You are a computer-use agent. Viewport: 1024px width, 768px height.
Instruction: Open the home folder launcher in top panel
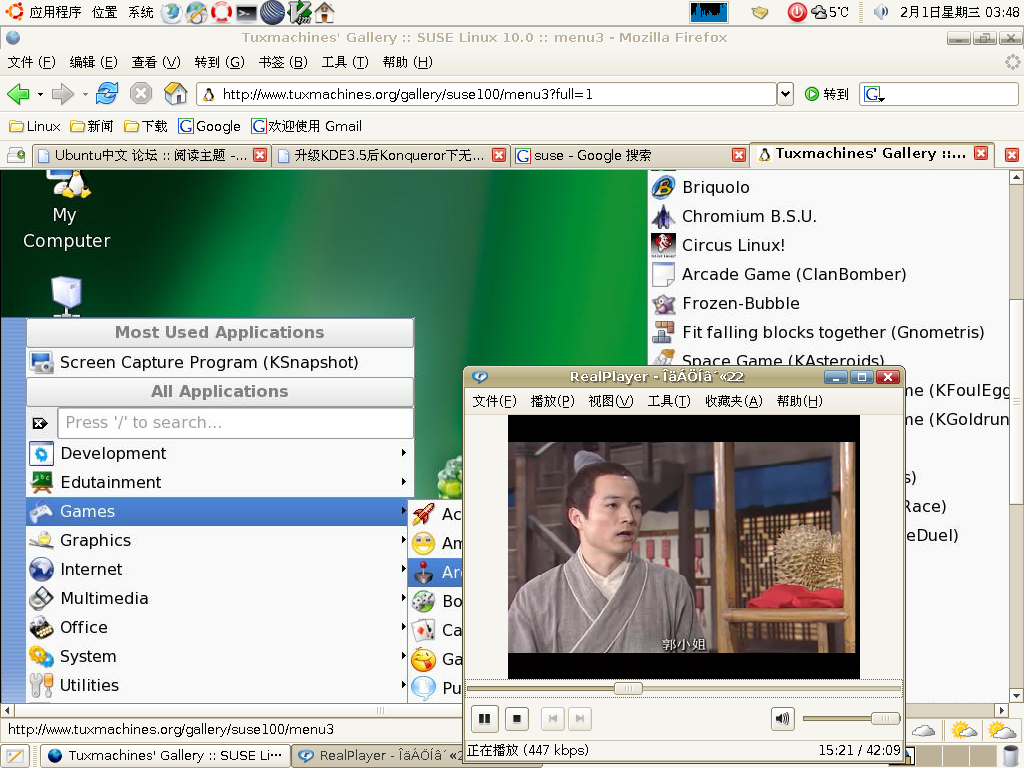tap(325, 12)
